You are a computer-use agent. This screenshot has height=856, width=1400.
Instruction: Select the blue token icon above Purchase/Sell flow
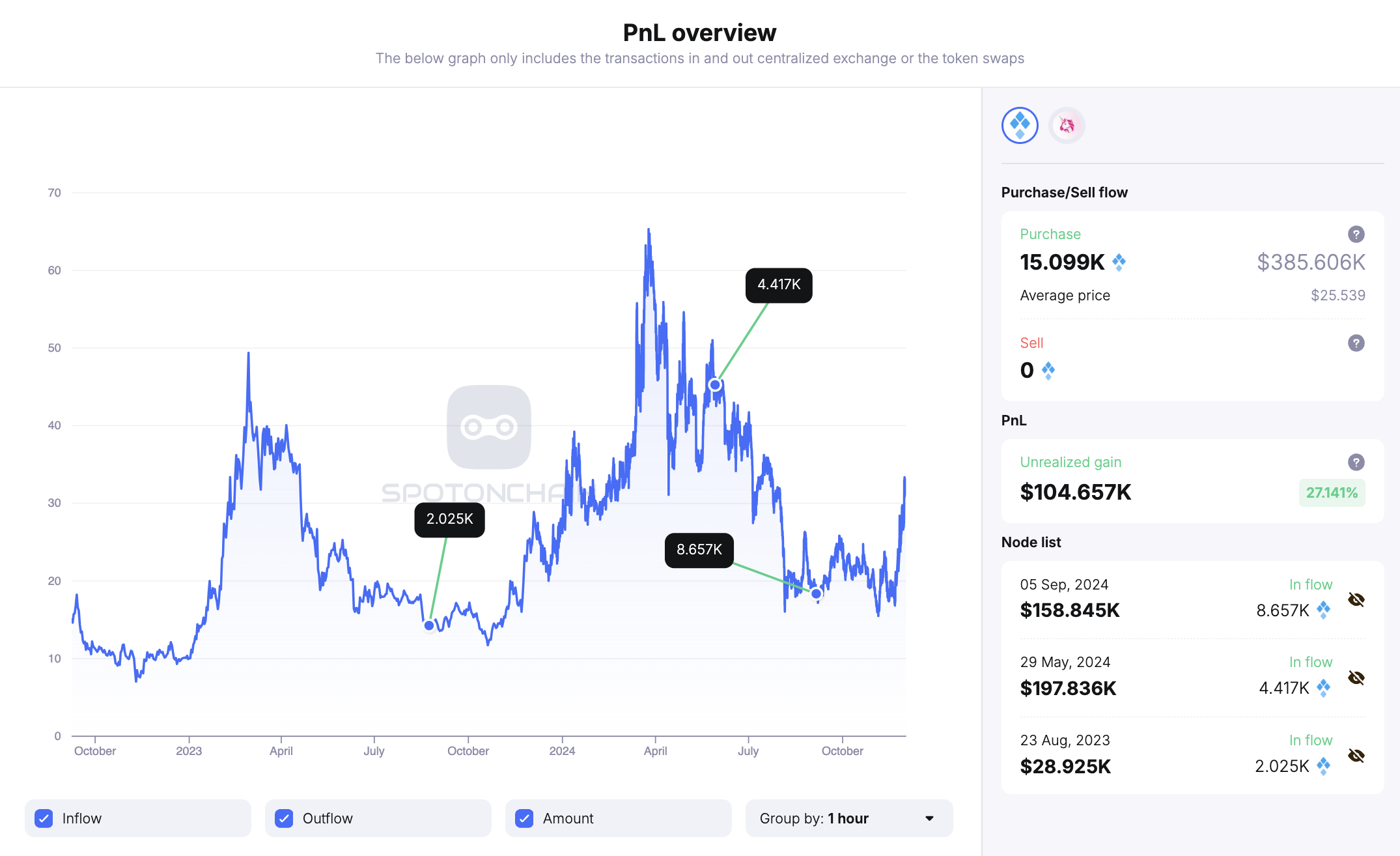click(x=1019, y=125)
